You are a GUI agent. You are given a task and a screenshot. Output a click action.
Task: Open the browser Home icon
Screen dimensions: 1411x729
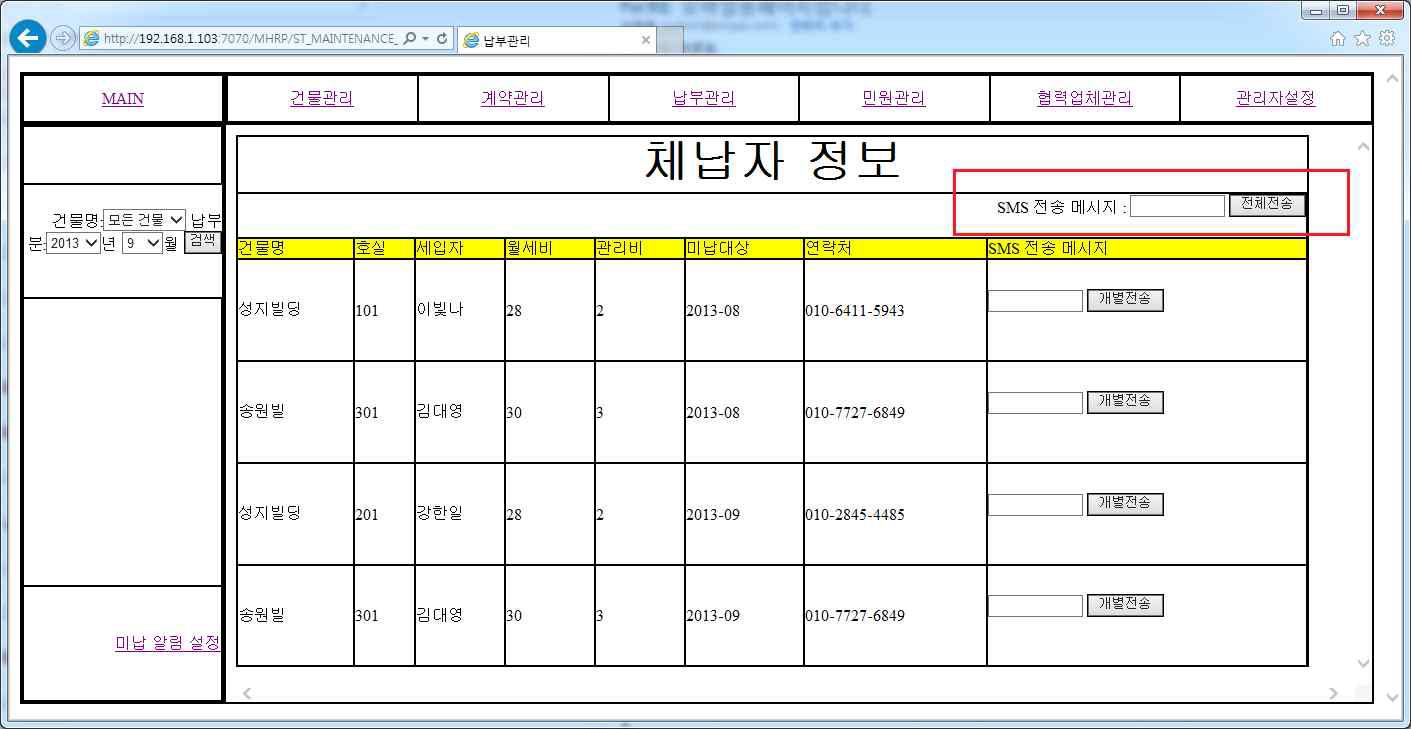click(1338, 39)
